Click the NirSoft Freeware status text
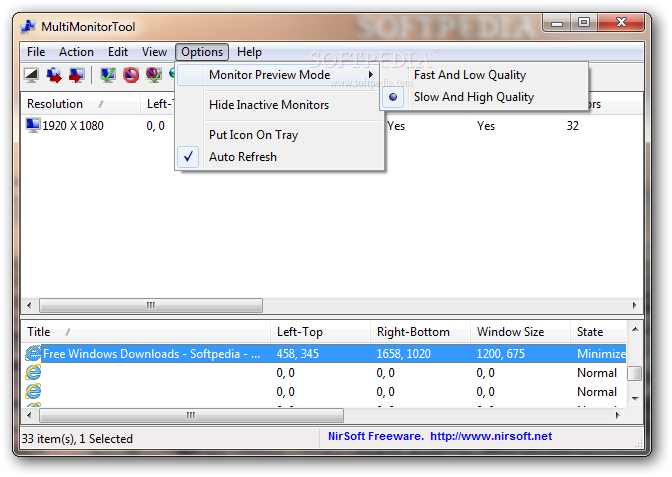Viewport: 672px width, 477px height. click(x=376, y=436)
